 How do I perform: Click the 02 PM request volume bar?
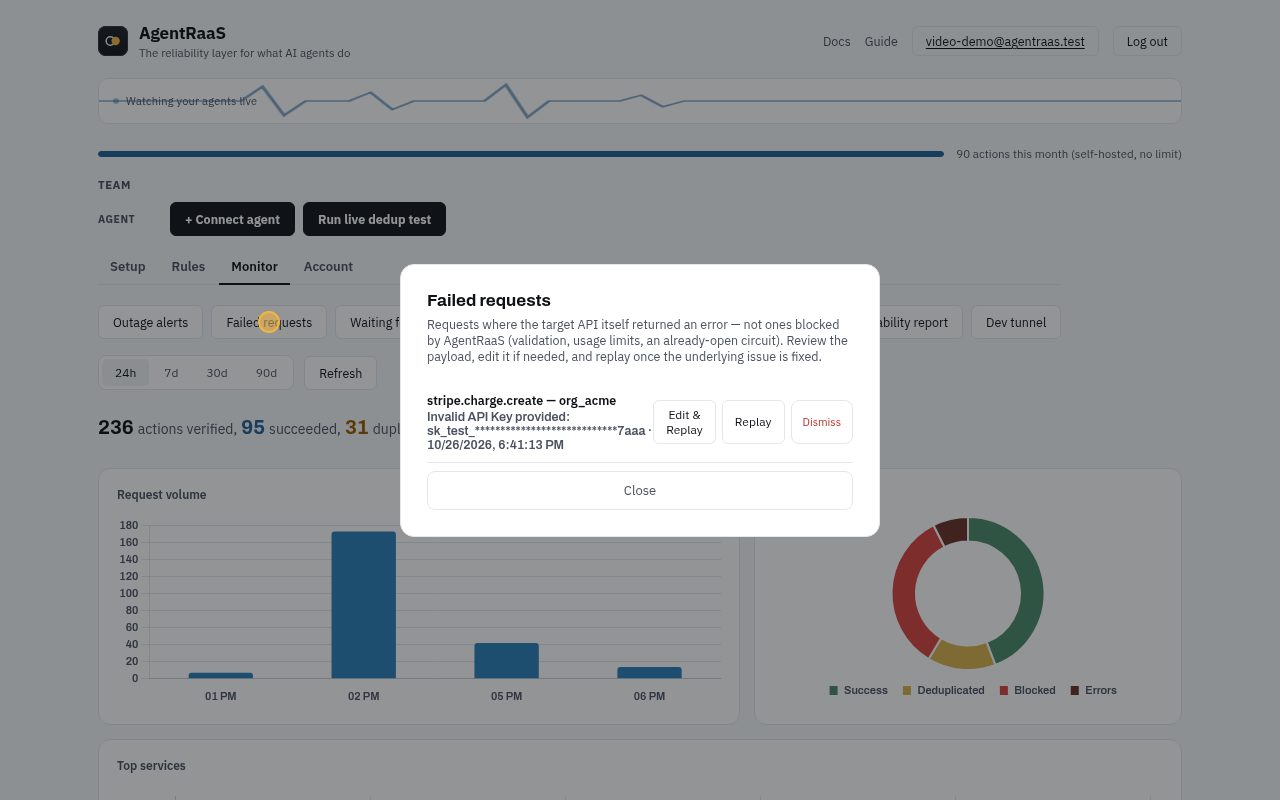pos(364,605)
